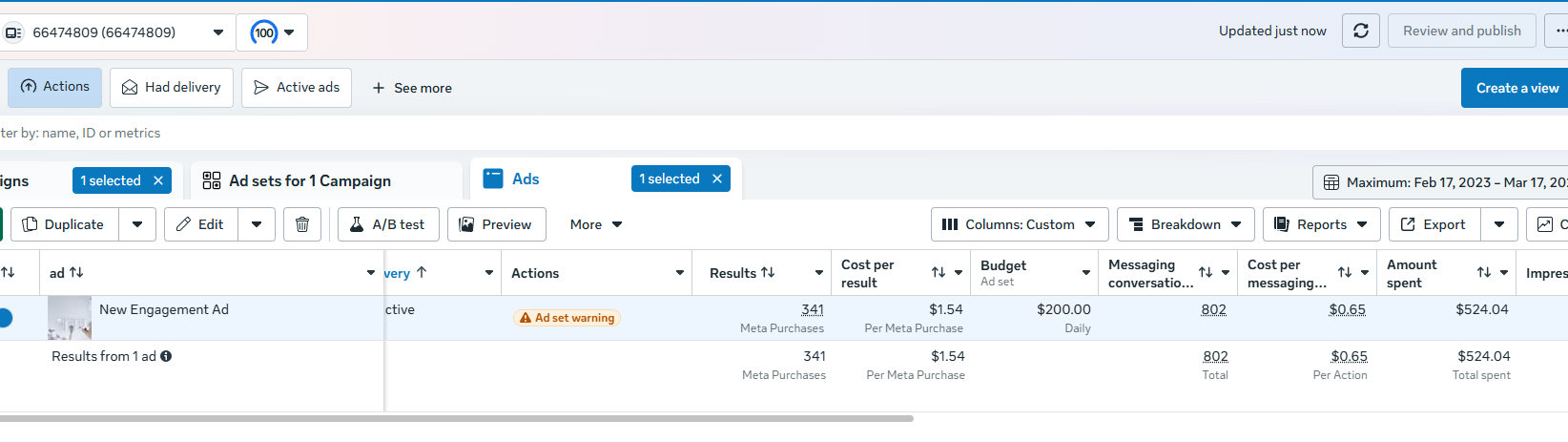The width and height of the screenshot is (1568, 442).
Task: Click the 802 messaging conversations in ad row
Action: pyautogui.click(x=1214, y=309)
